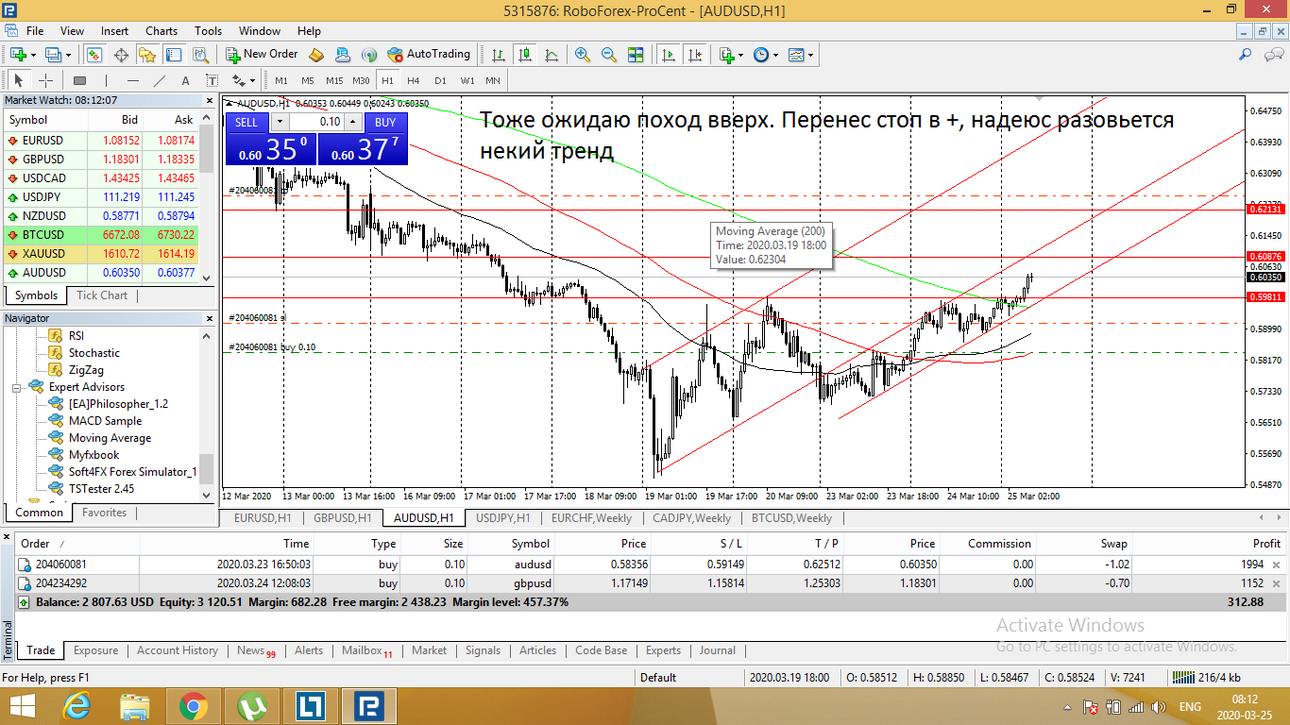Open the indicators list dropdown
This screenshot has height=725, width=1290.
(x=731, y=54)
